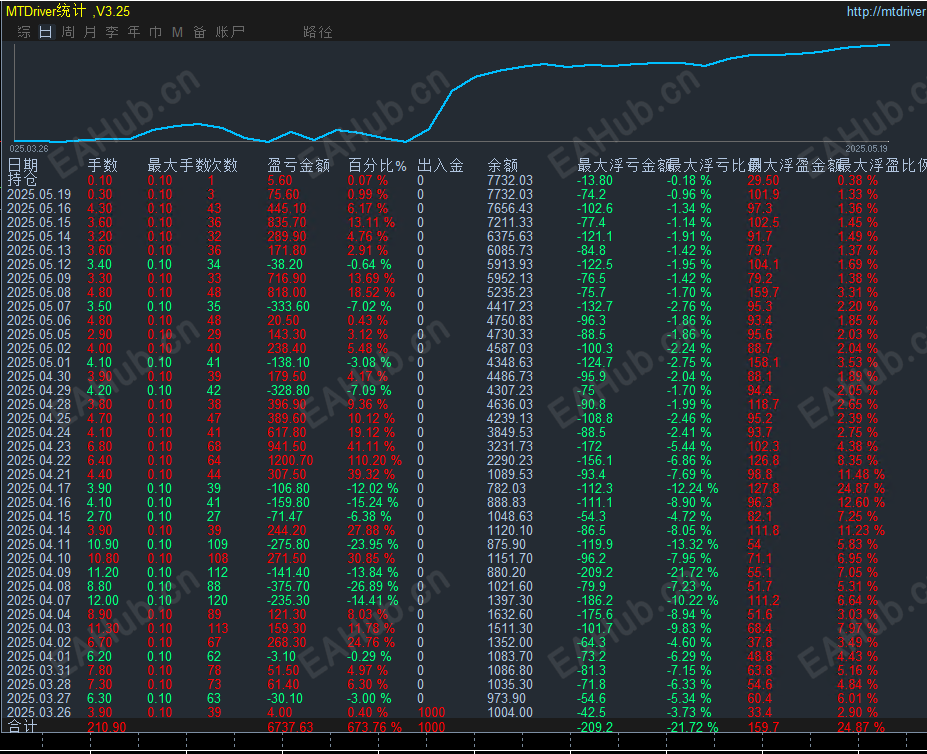
Task: Switch to the 月 monthly statistics view
Action: tap(90, 32)
